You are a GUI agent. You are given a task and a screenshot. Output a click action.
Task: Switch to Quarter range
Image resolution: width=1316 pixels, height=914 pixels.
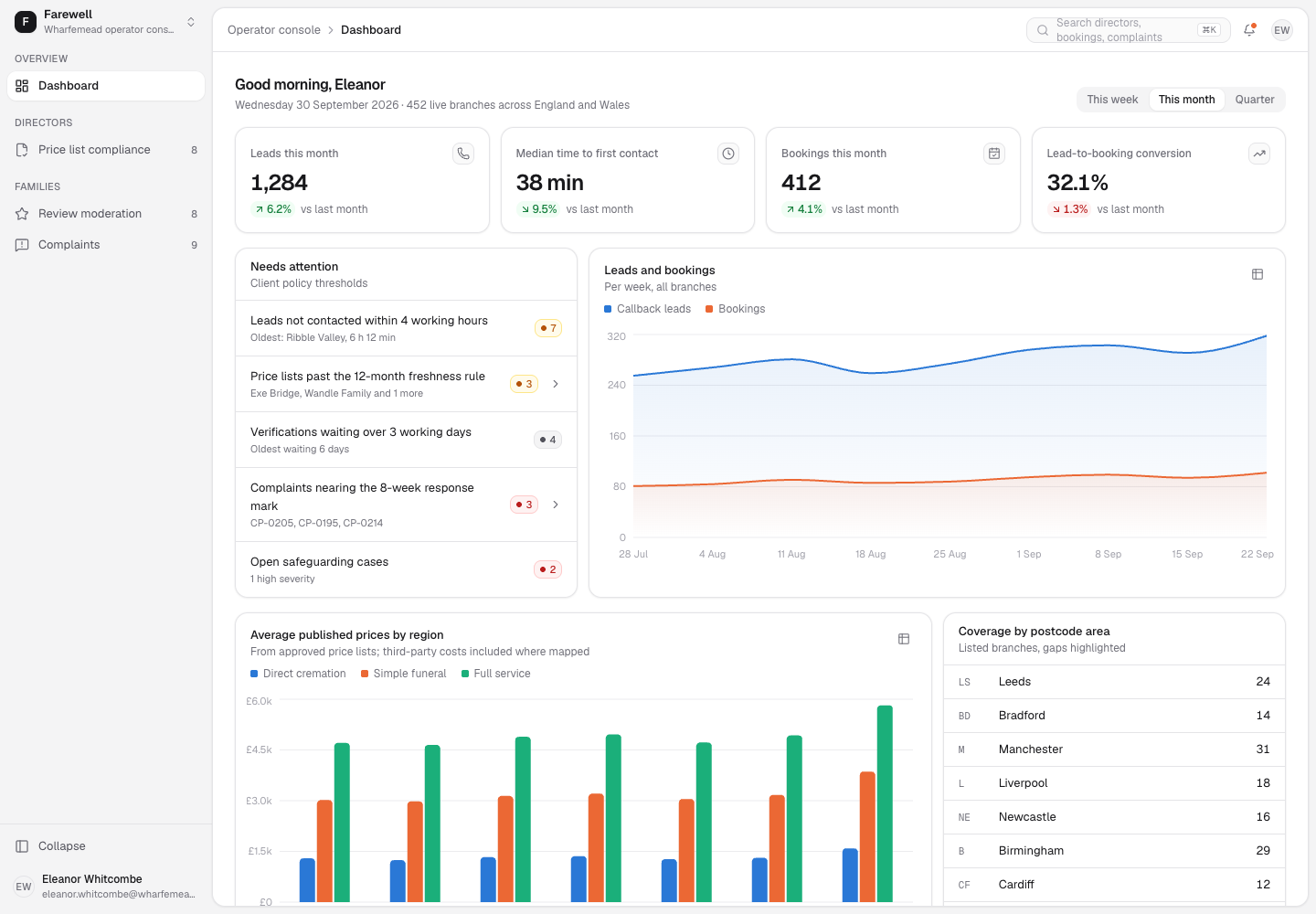click(x=1255, y=100)
